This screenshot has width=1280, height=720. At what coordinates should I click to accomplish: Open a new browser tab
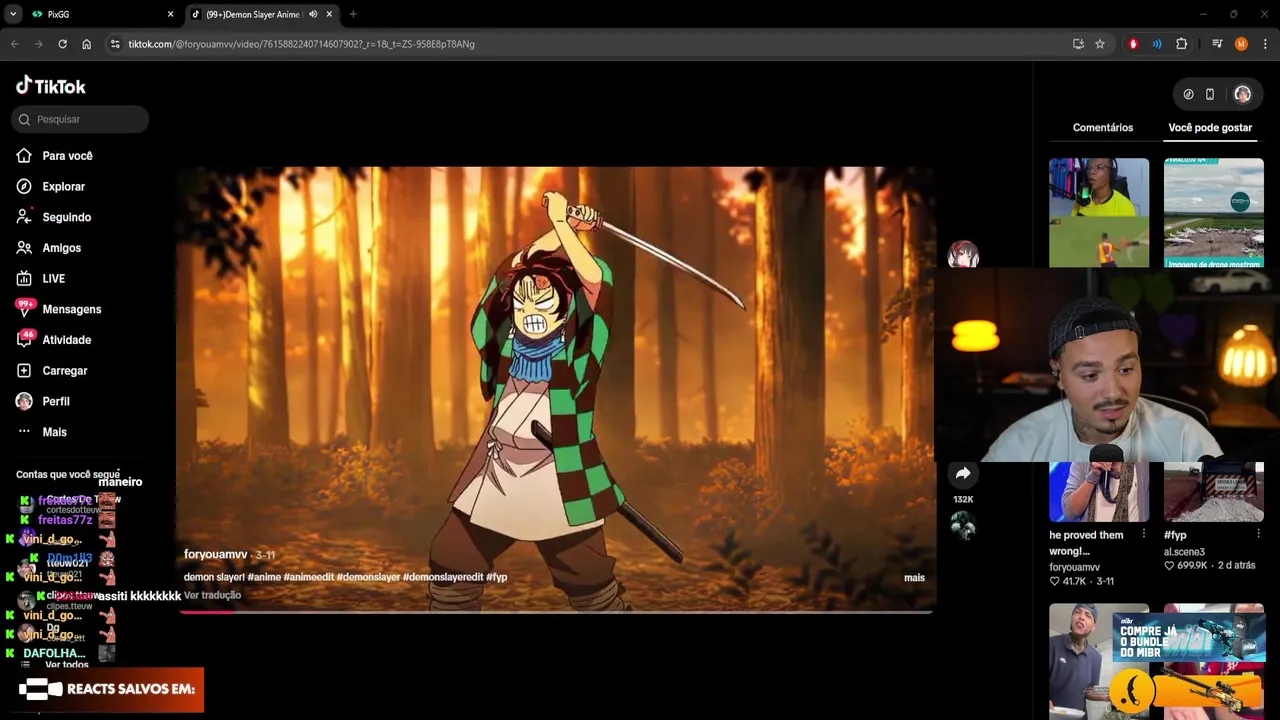(x=353, y=14)
